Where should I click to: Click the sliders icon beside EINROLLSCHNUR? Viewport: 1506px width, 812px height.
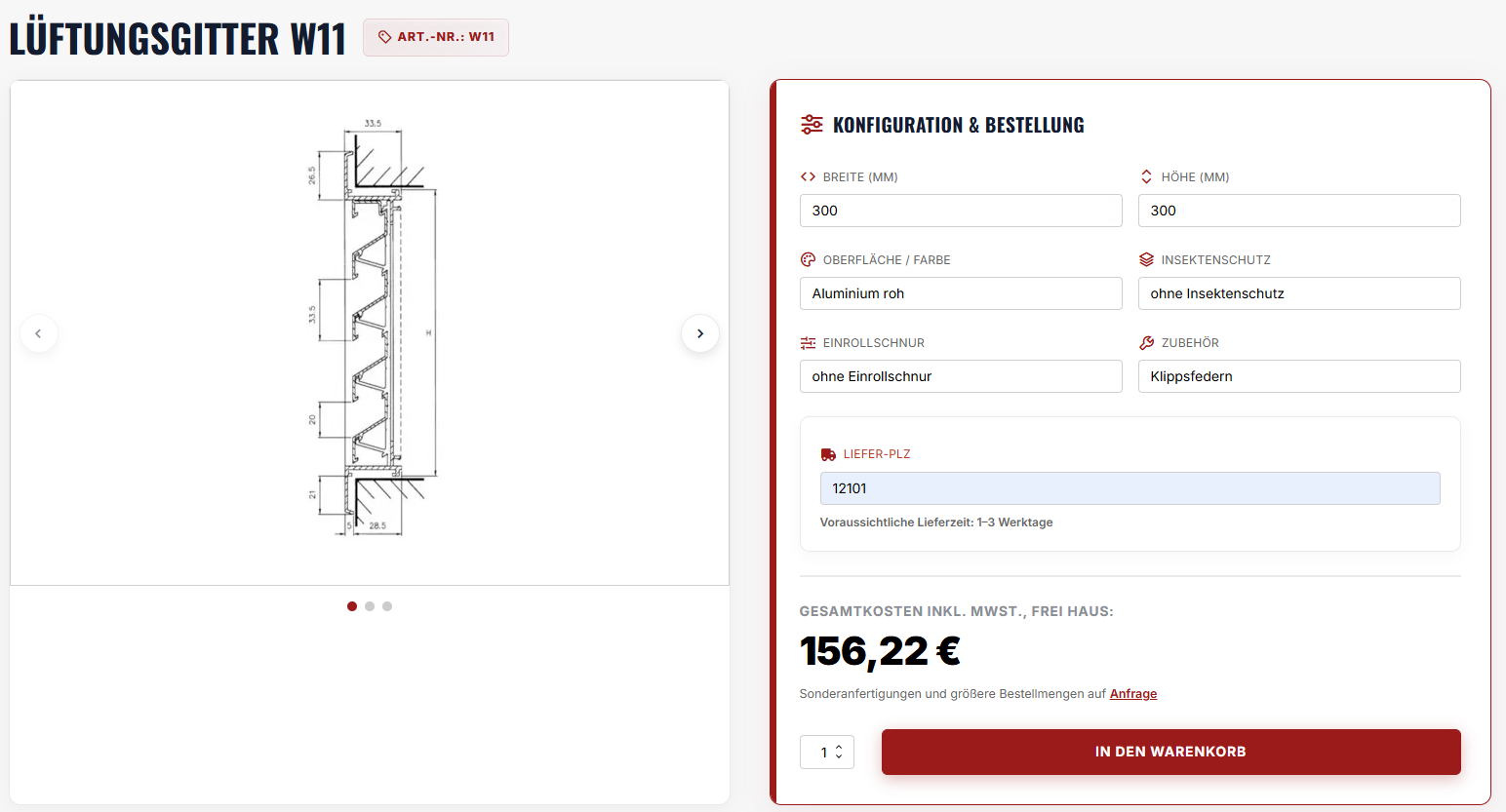coord(807,342)
